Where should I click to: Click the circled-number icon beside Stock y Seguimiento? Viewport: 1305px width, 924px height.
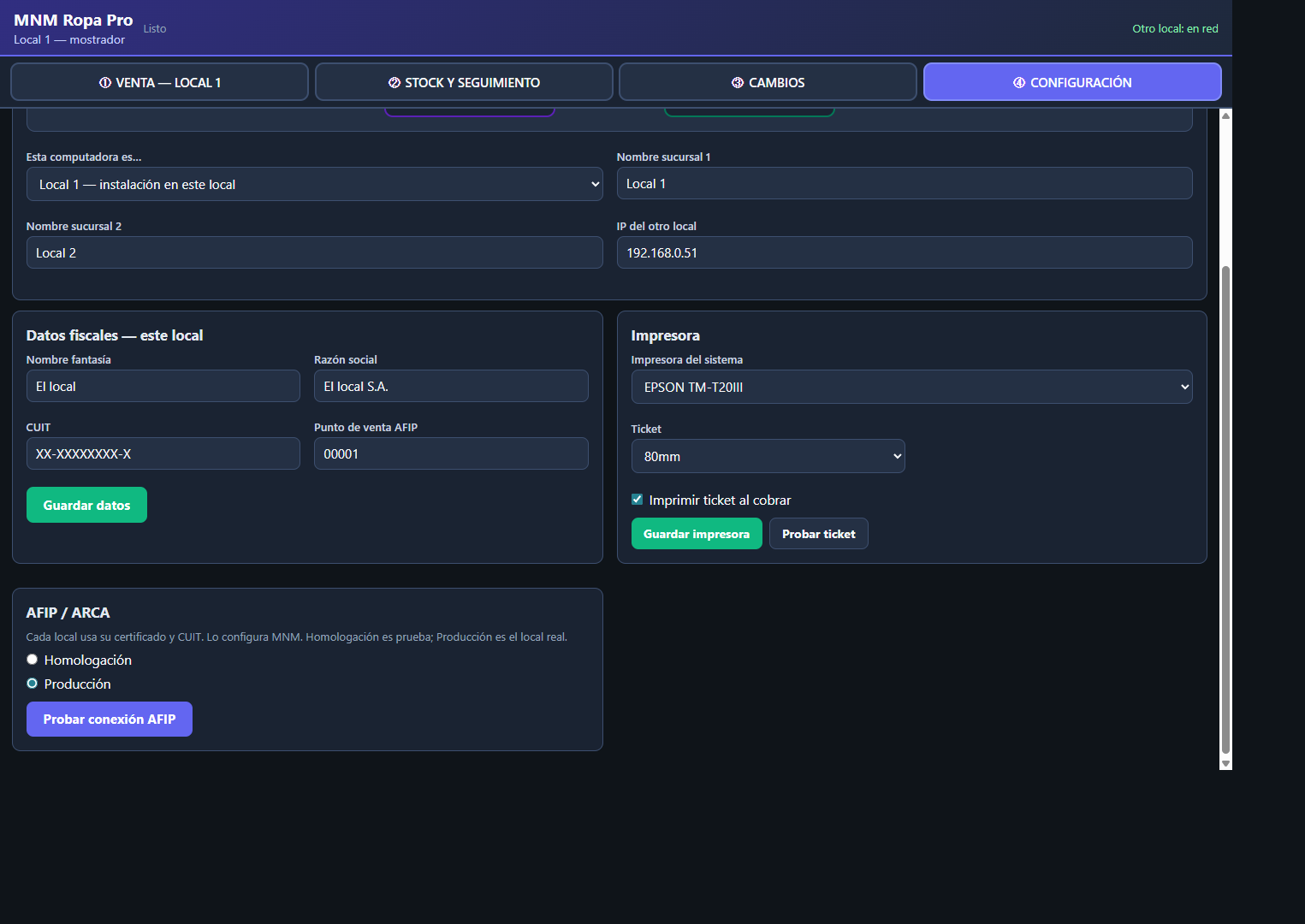[x=394, y=83]
